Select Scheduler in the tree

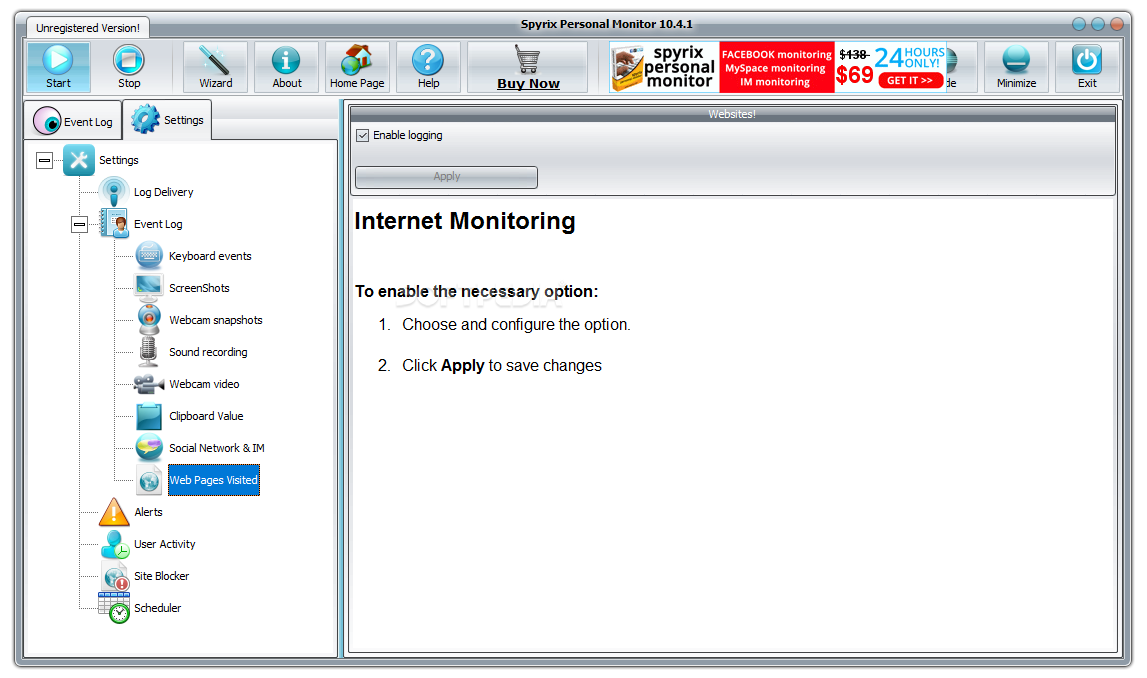(157, 609)
